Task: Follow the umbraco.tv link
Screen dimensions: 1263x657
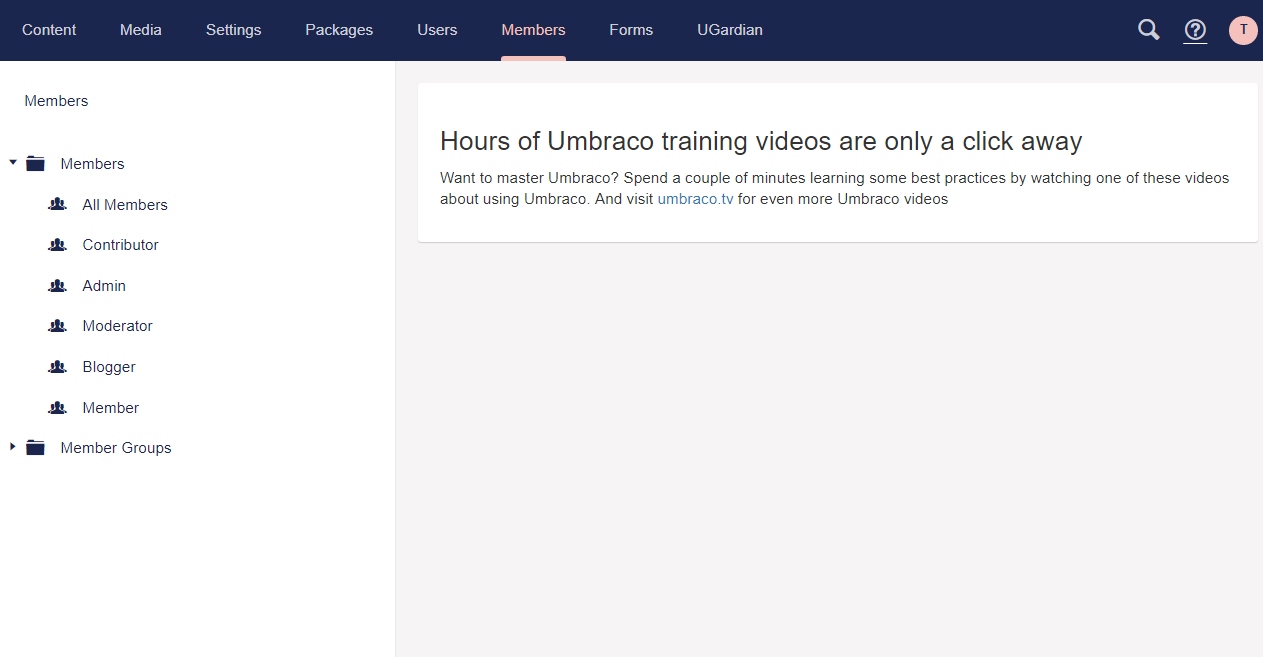Action: pyautogui.click(x=696, y=199)
